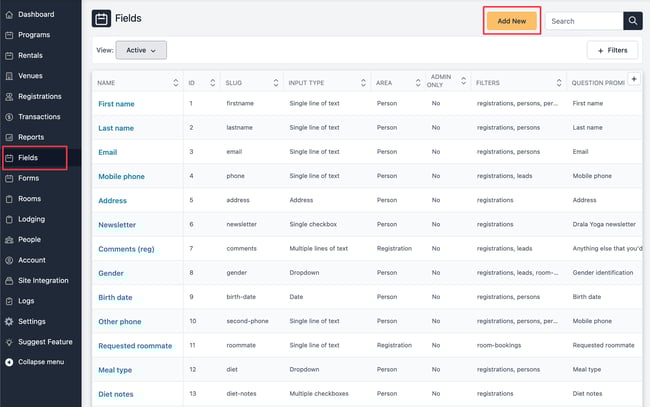Click the Registrations people icon
Screen dimensions: 650x407
[x=9, y=97]
